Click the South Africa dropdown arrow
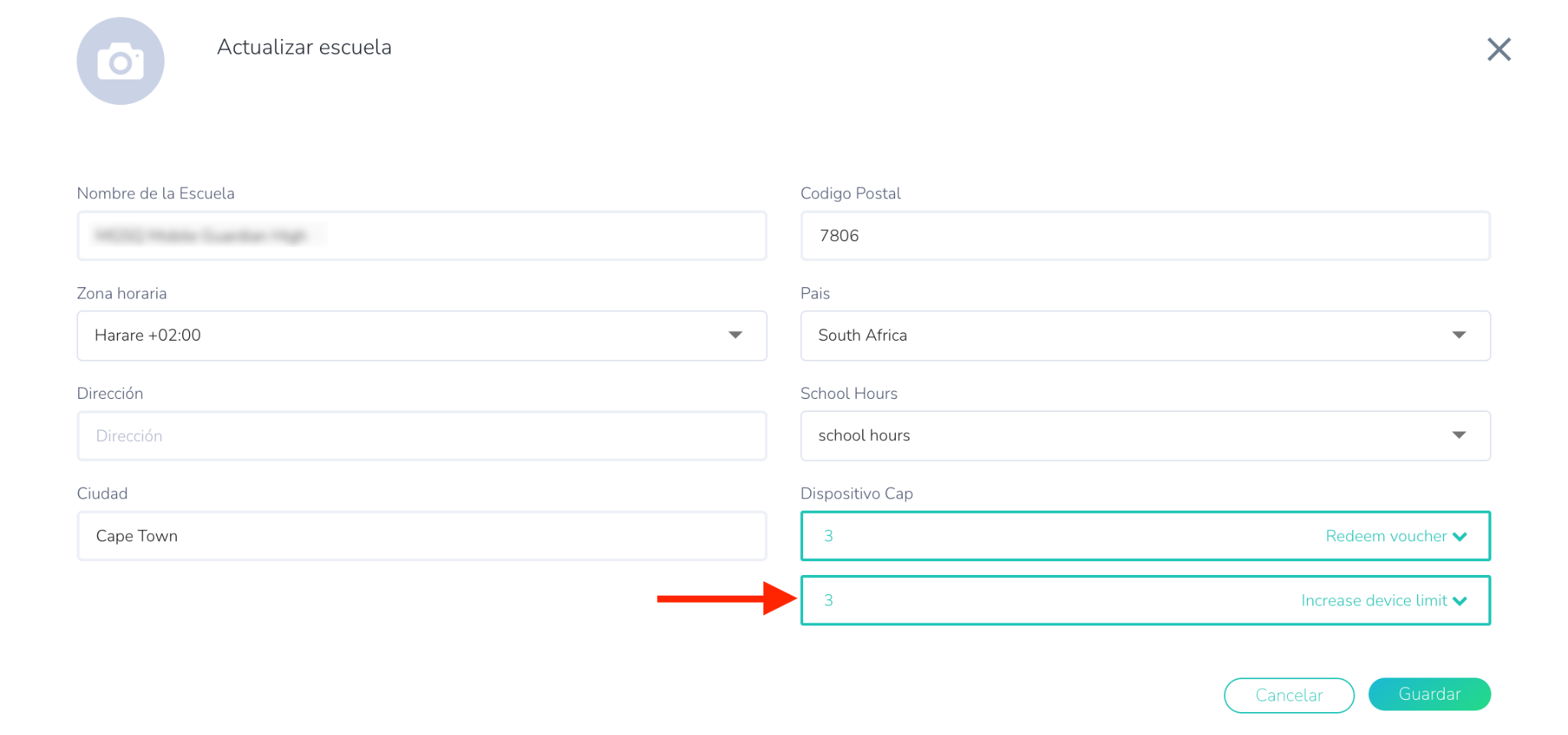1568x735 pixels. pos(1459,335)
